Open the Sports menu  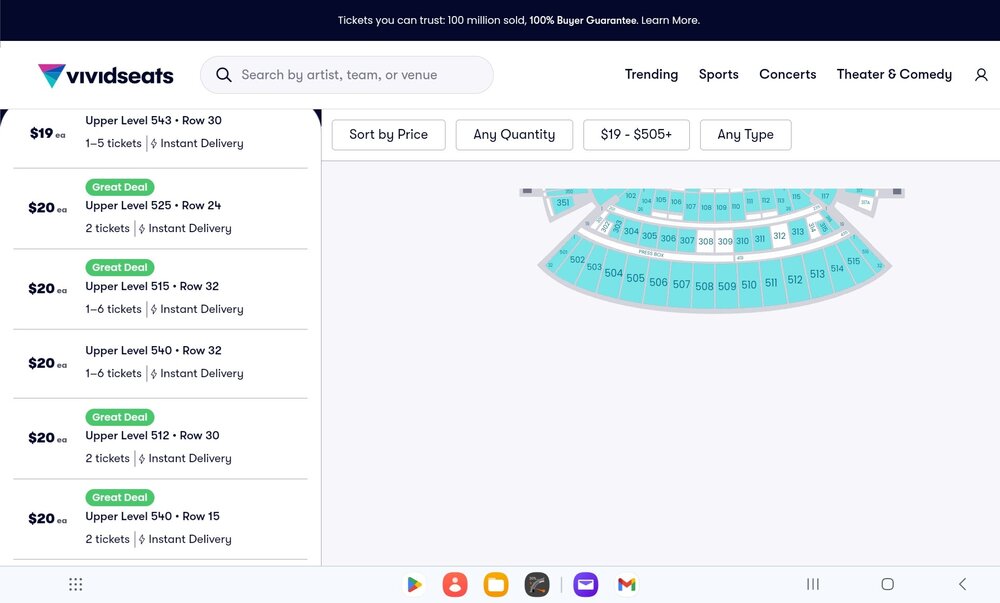tap(718, 75)
